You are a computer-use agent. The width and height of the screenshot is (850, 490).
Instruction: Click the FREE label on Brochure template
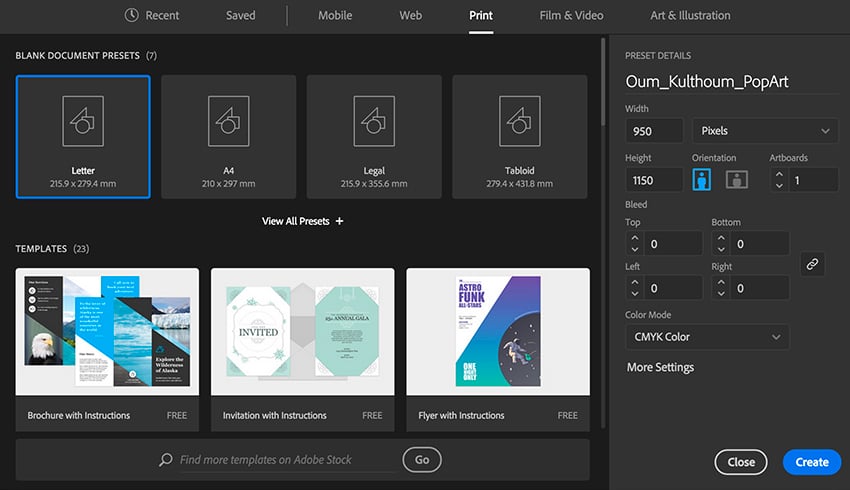click(177, 415)
